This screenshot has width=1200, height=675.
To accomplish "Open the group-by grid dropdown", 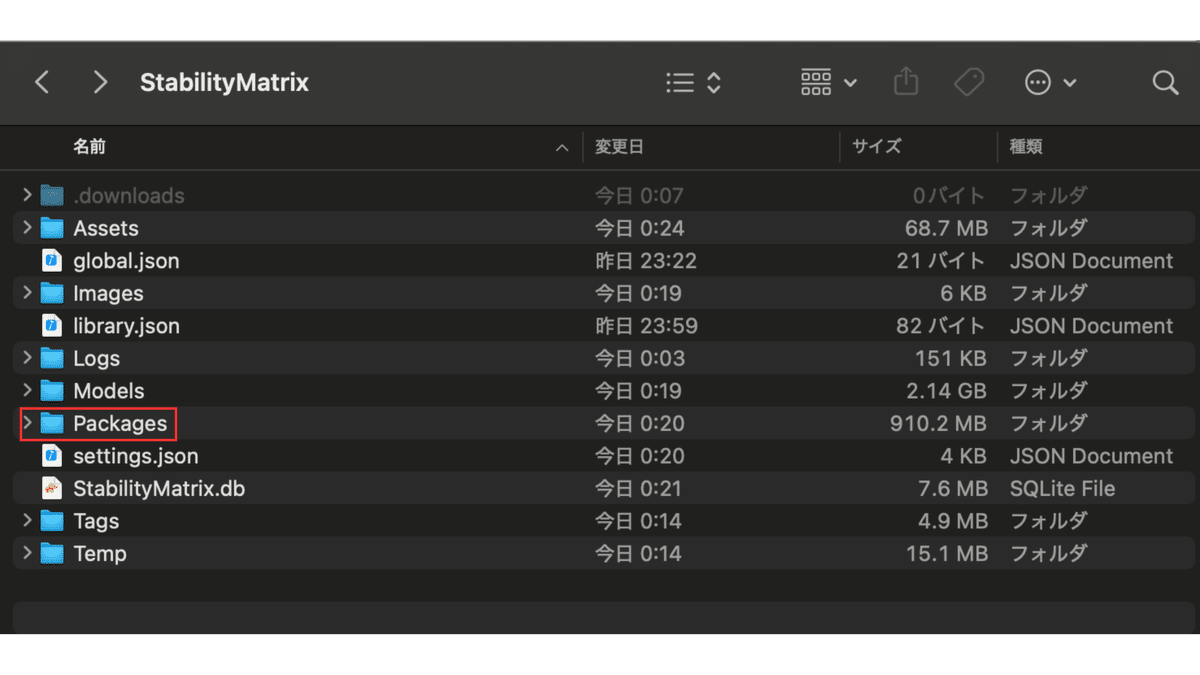I will (829, 82).
